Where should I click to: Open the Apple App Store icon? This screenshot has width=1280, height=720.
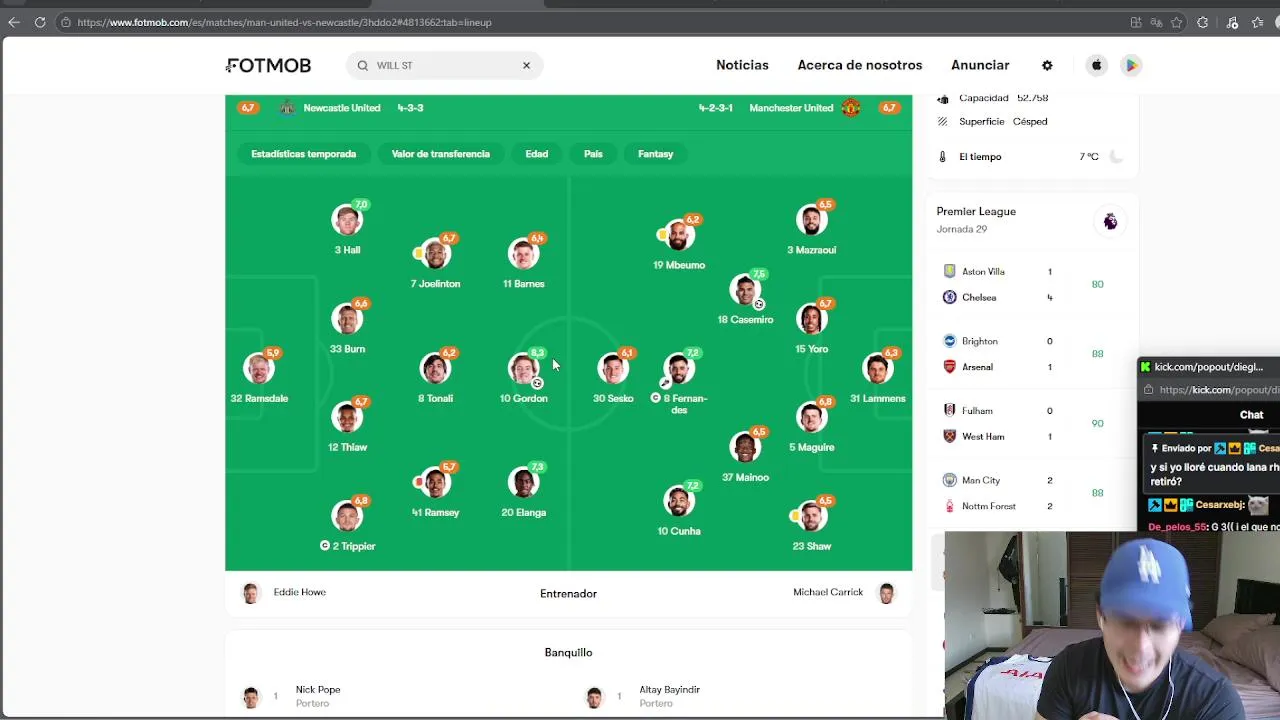coord(1096,65)
